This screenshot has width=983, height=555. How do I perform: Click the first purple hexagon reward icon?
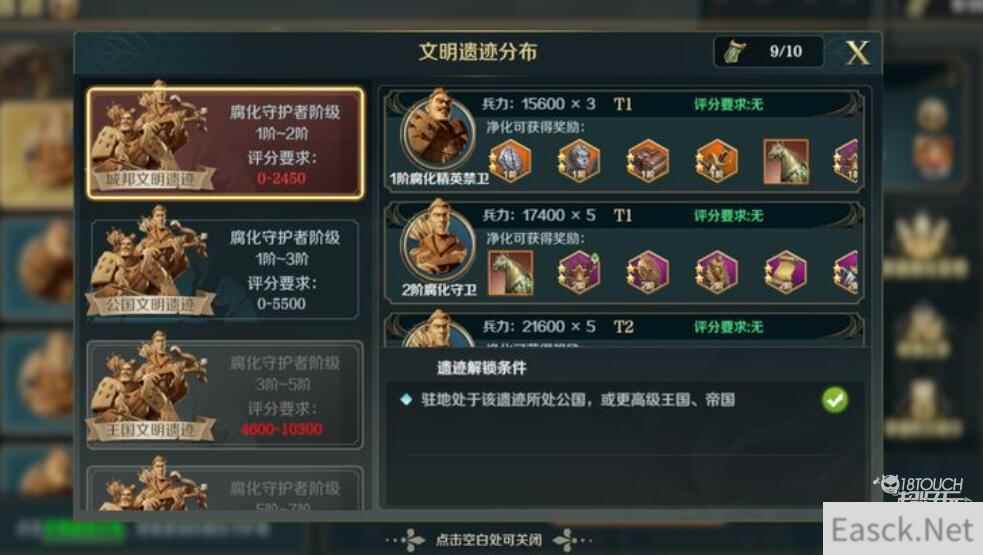(x=579, y=272)
